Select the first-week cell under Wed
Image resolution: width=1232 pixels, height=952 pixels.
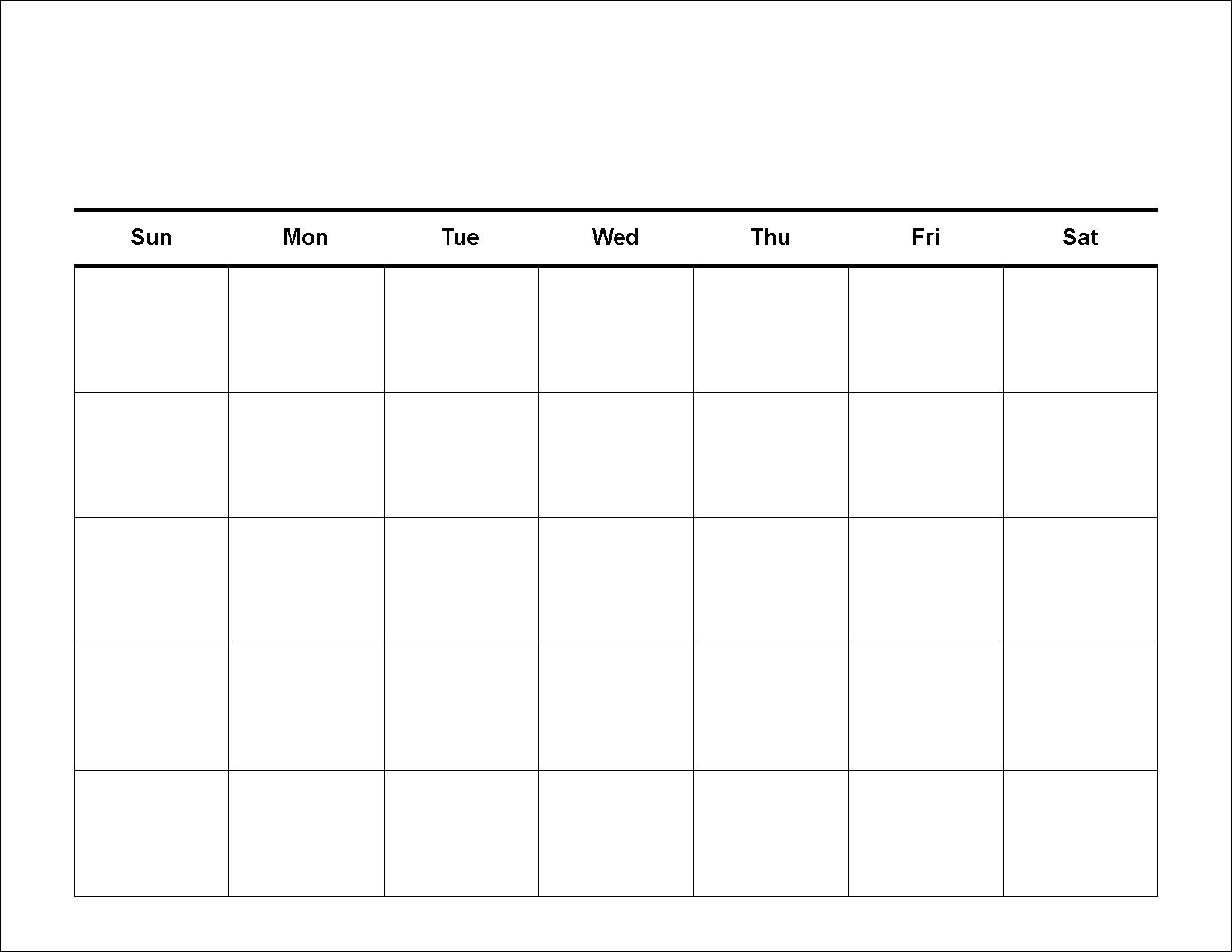(616, 329)
